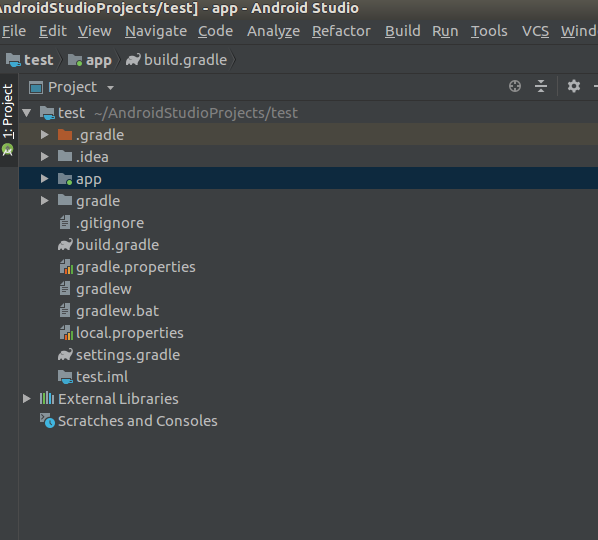
Task: Expand the gradle folder arrow
Action: [x=45, y=201]
